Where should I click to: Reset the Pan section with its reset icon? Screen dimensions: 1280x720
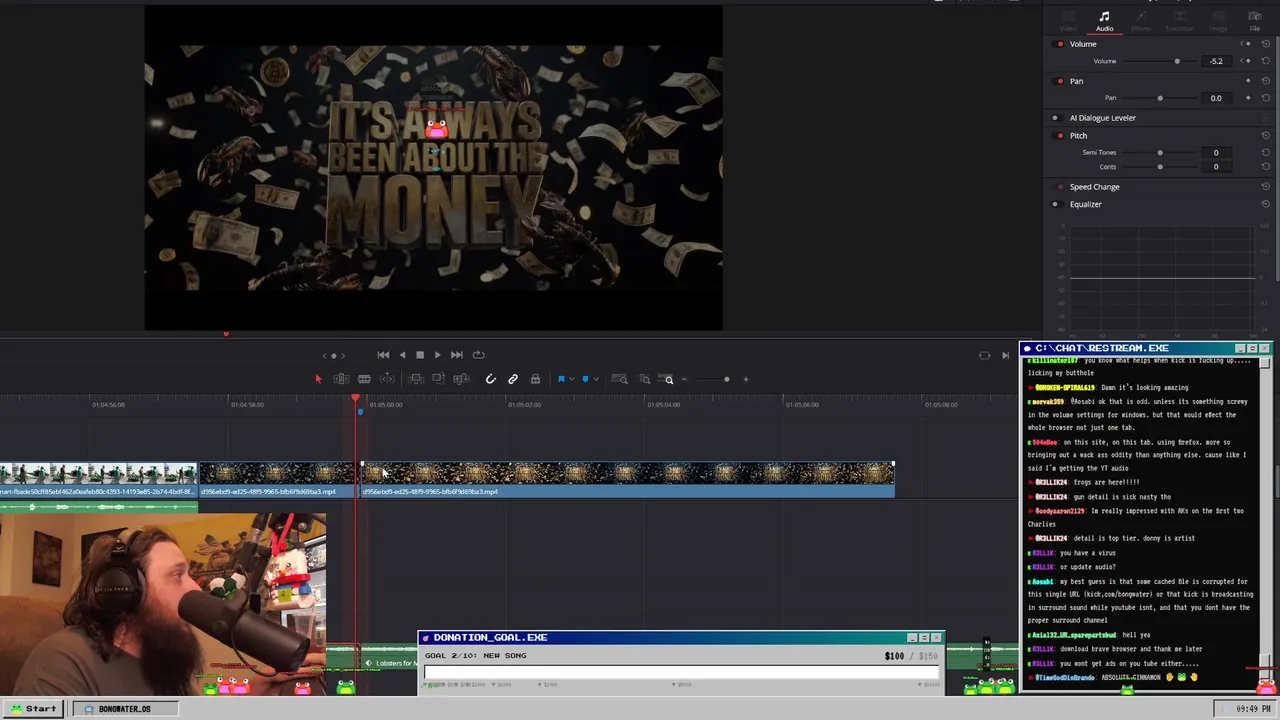click(1266, 81)
